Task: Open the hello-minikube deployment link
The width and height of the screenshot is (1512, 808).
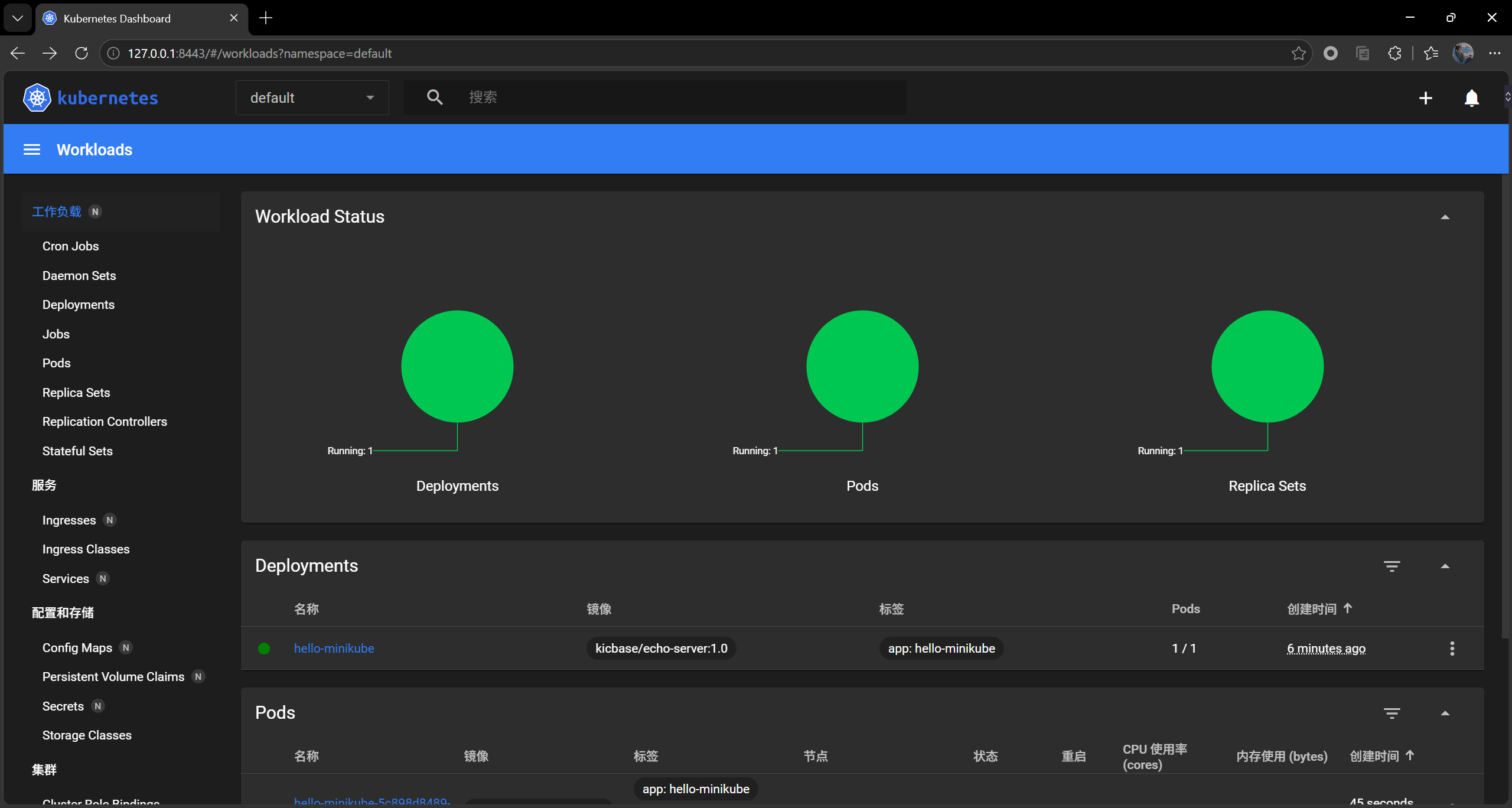Action: click(334, 649)
